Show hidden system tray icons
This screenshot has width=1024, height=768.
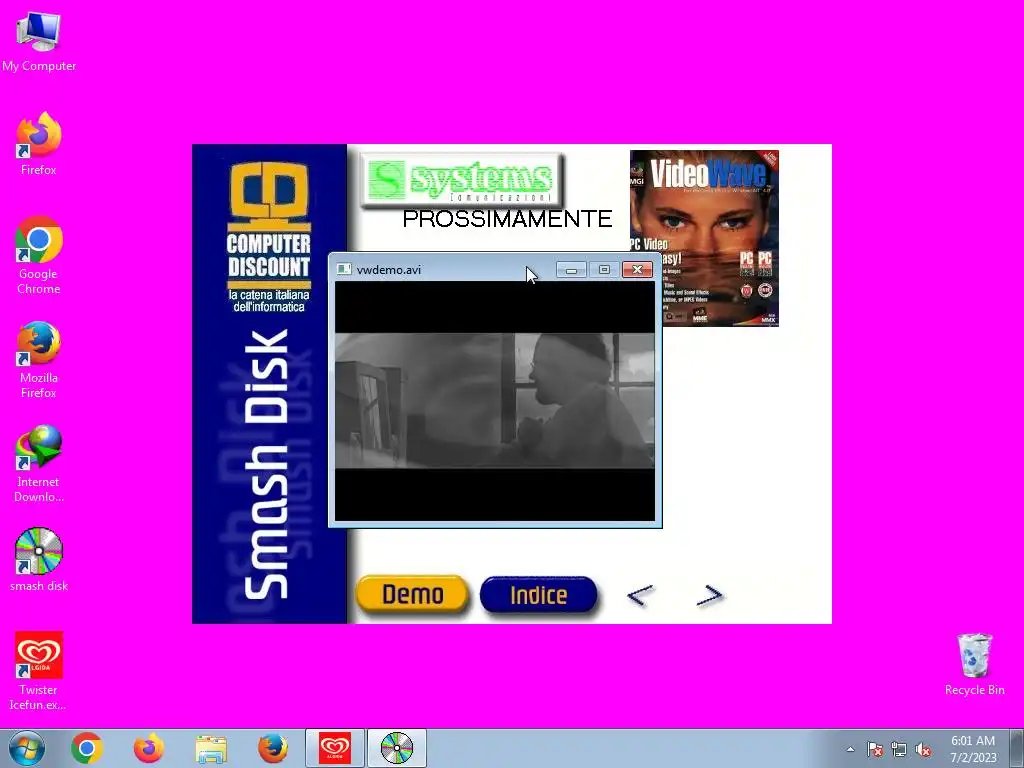click(x=850, y=749)
